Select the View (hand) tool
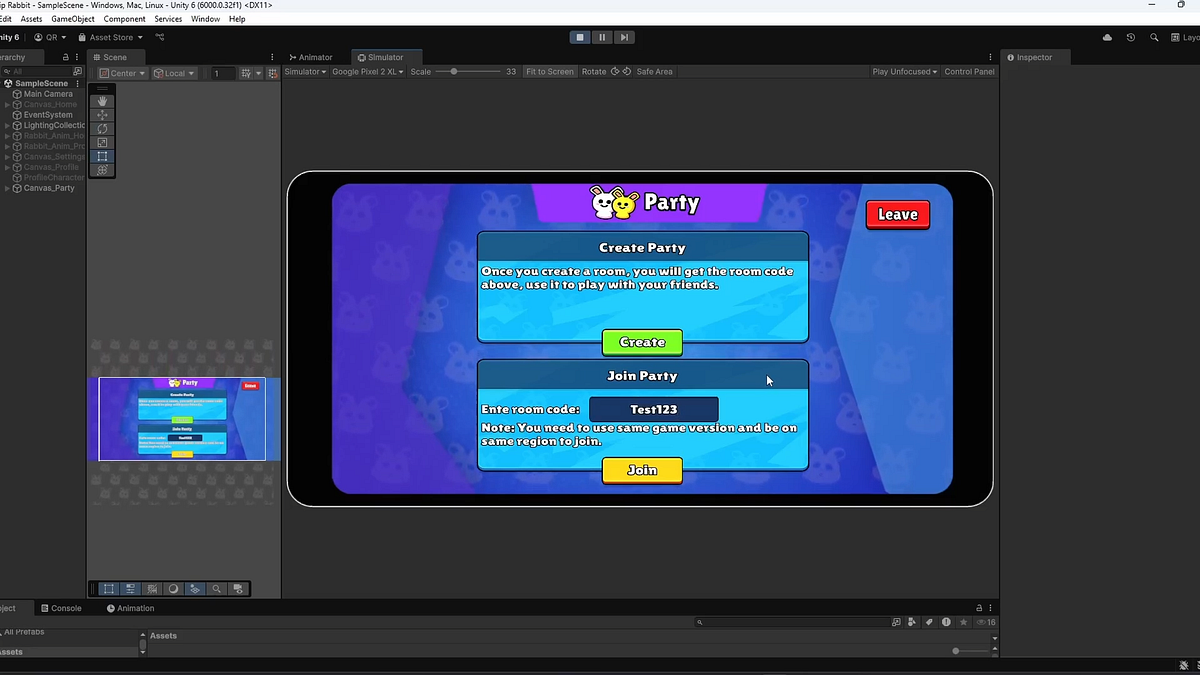 [x=102, y=100]
